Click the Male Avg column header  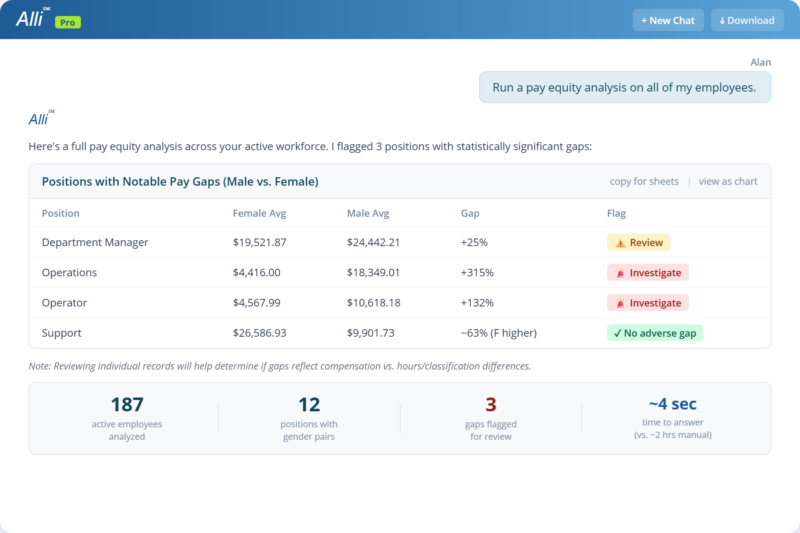[x=368, y=213]
